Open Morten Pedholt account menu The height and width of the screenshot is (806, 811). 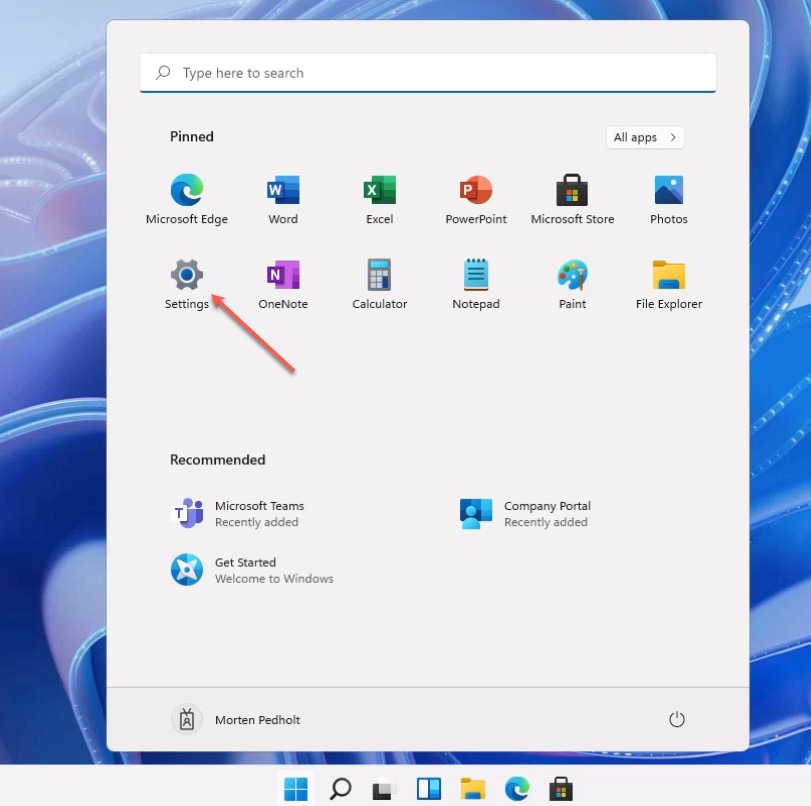(236, 720)
